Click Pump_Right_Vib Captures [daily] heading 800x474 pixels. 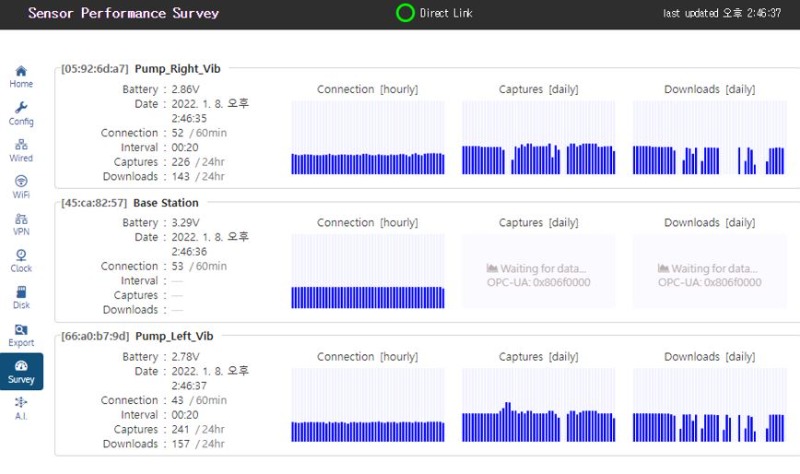click(x=539, y=89)
